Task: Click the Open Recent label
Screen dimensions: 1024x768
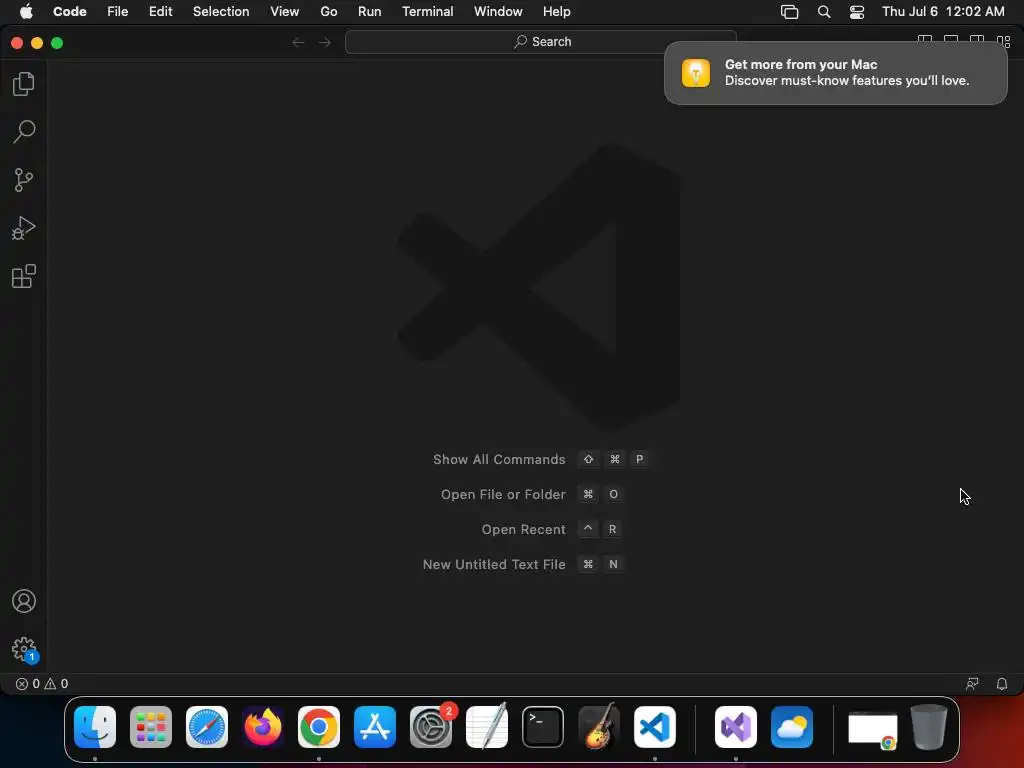Action: (523, 530)
